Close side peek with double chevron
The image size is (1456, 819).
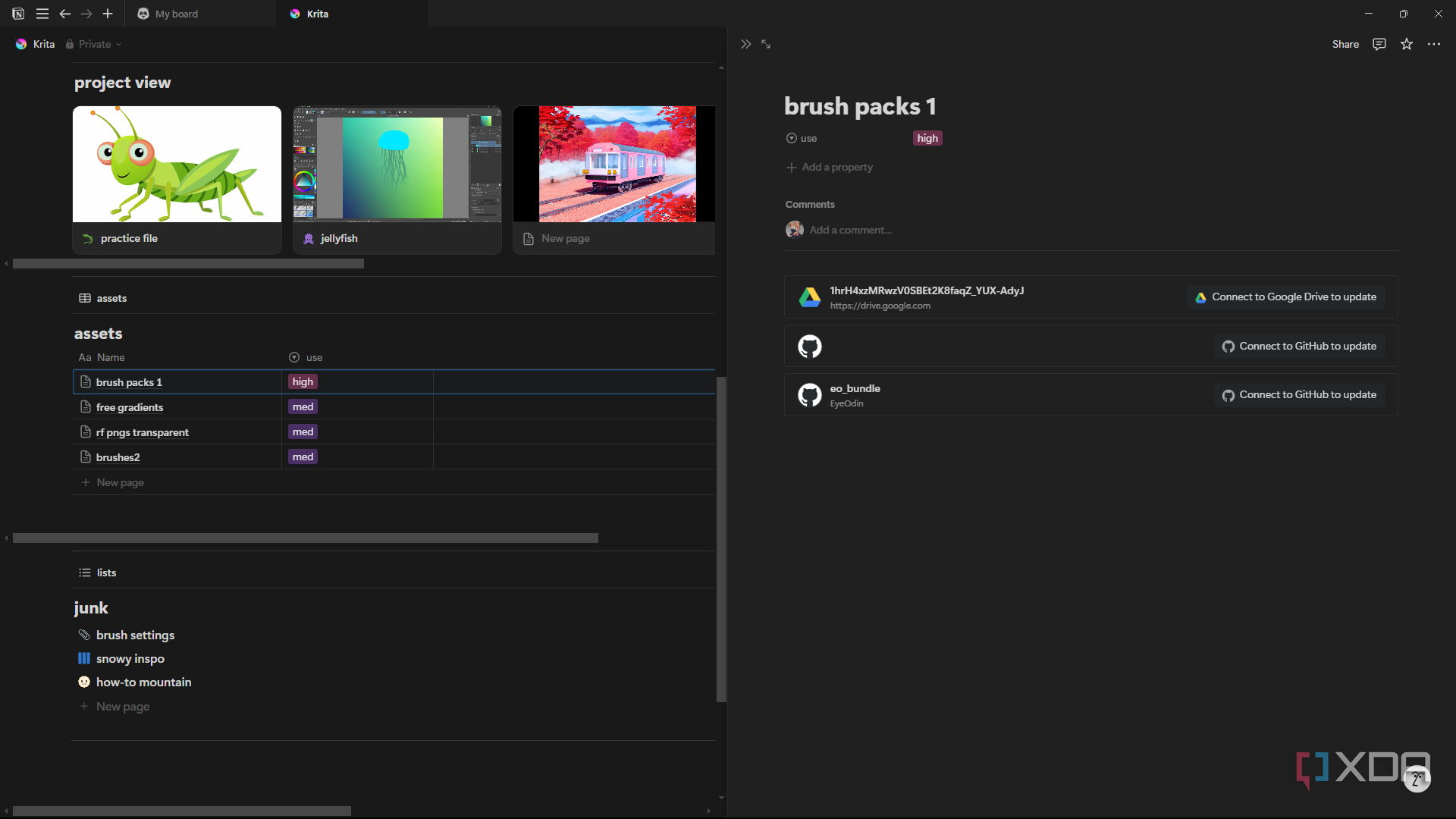coord(746,44)
